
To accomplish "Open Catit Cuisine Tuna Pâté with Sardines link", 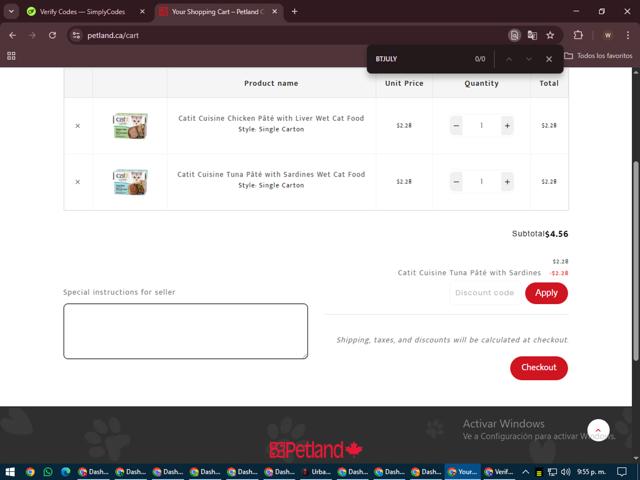I will point(271,174).
